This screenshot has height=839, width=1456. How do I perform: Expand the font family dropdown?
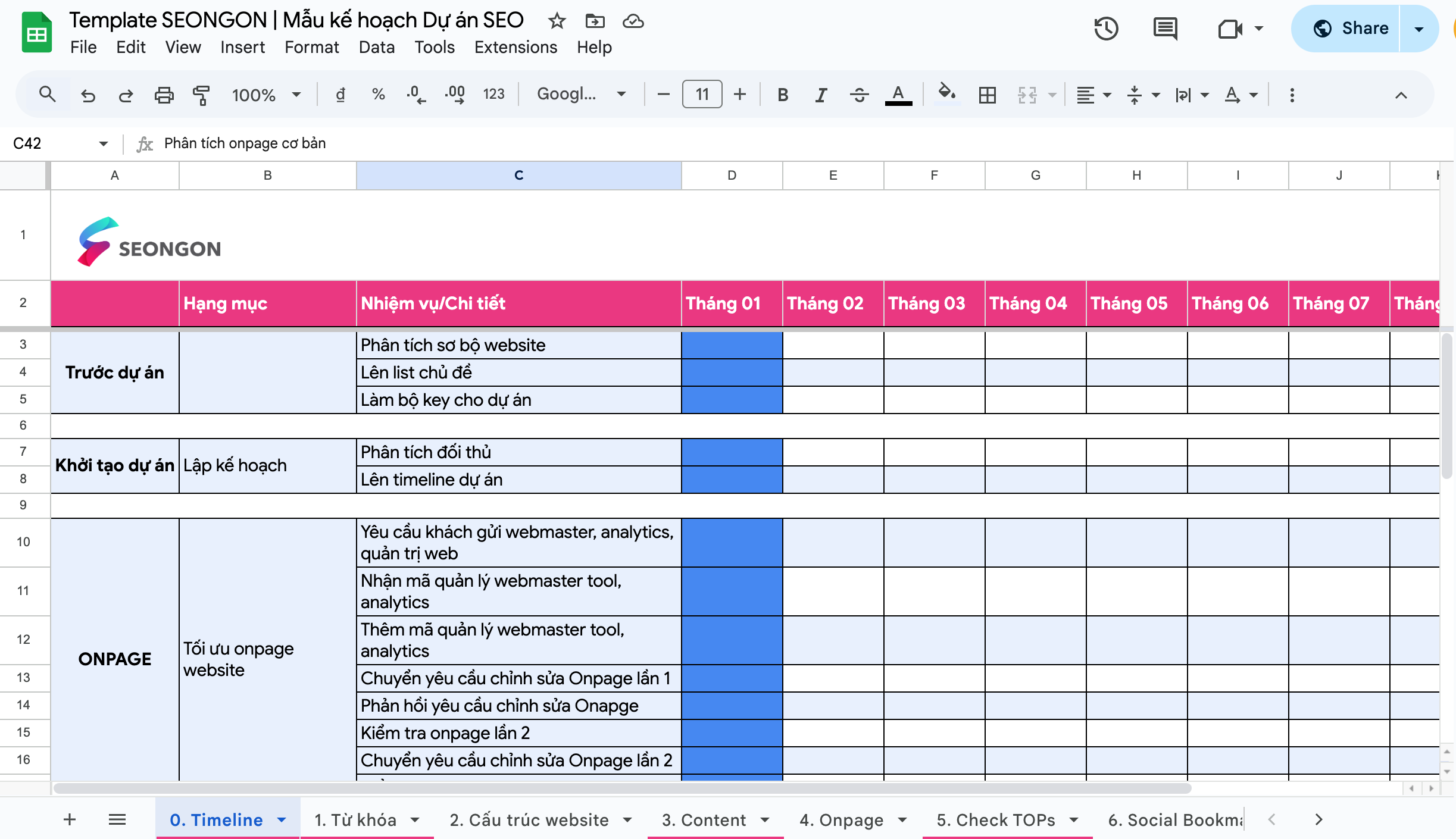tap(581, 94)
